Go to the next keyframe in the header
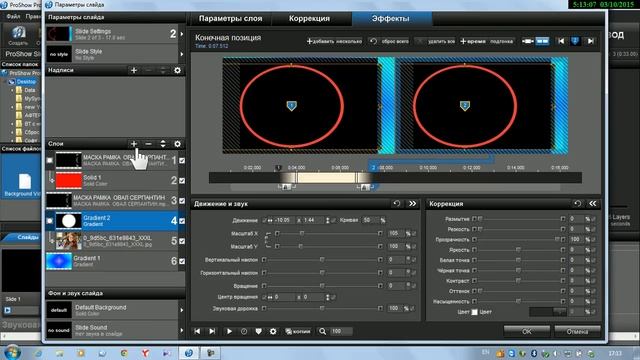 590,41
